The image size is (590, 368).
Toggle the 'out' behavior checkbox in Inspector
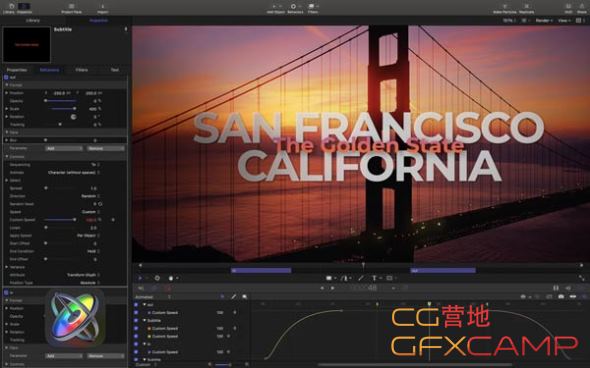click(x=6, y=77)
